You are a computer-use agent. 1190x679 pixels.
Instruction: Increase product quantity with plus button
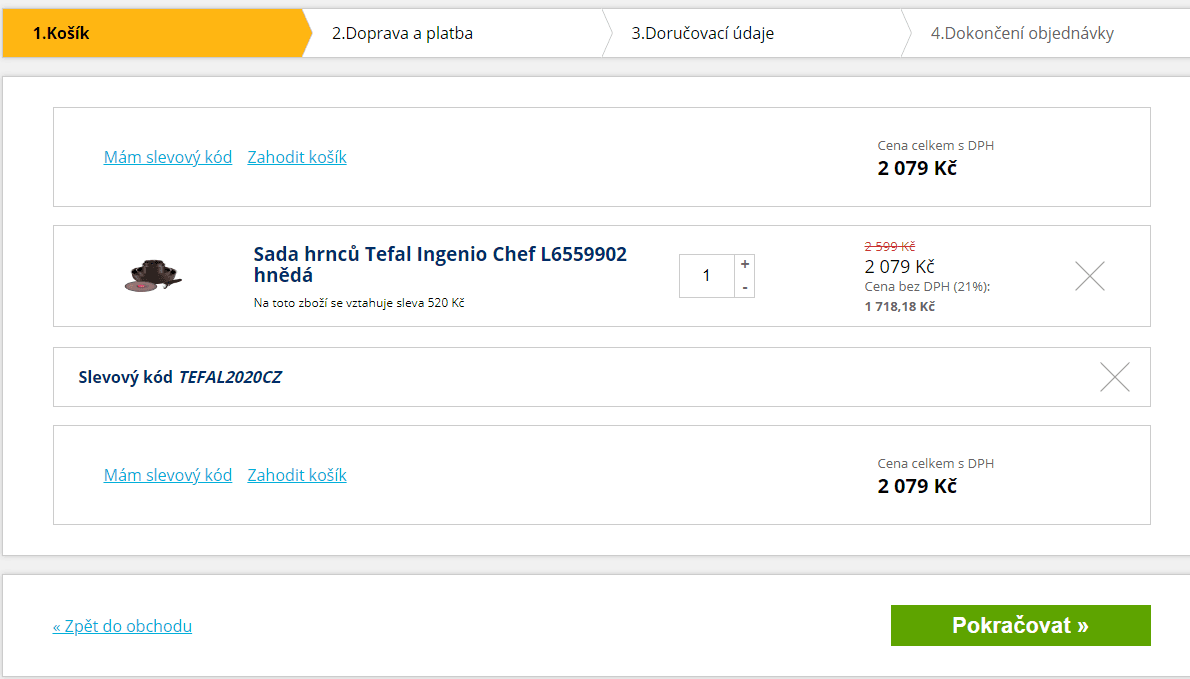click(x=745, y=263)
